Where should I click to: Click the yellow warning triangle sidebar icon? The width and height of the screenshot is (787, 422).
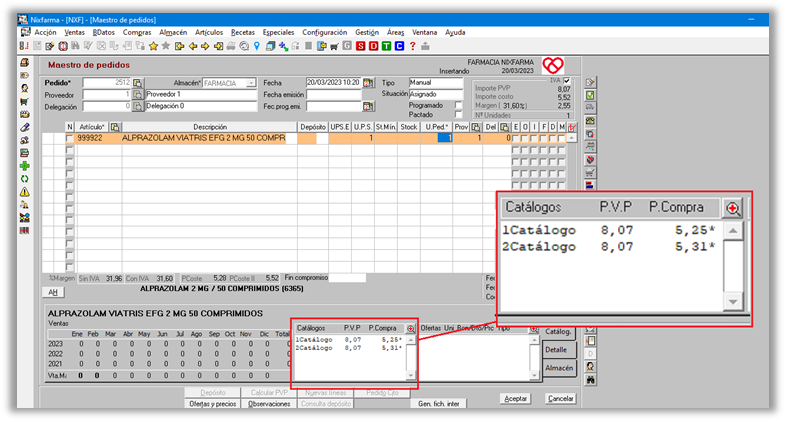pos(24,192)
